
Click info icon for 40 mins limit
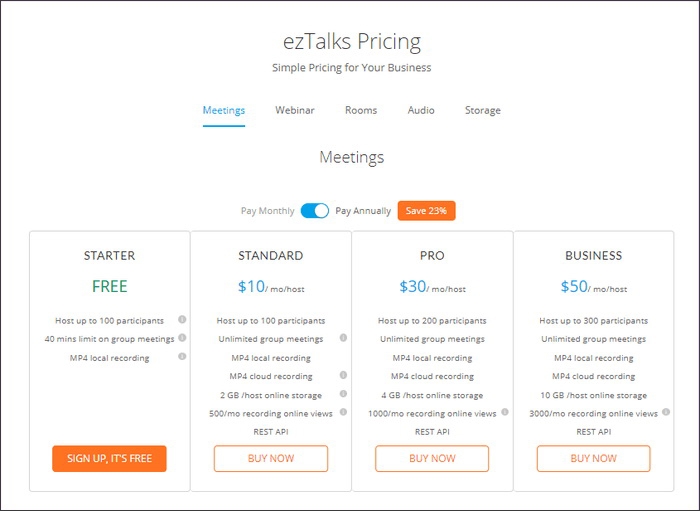(182, 339)
